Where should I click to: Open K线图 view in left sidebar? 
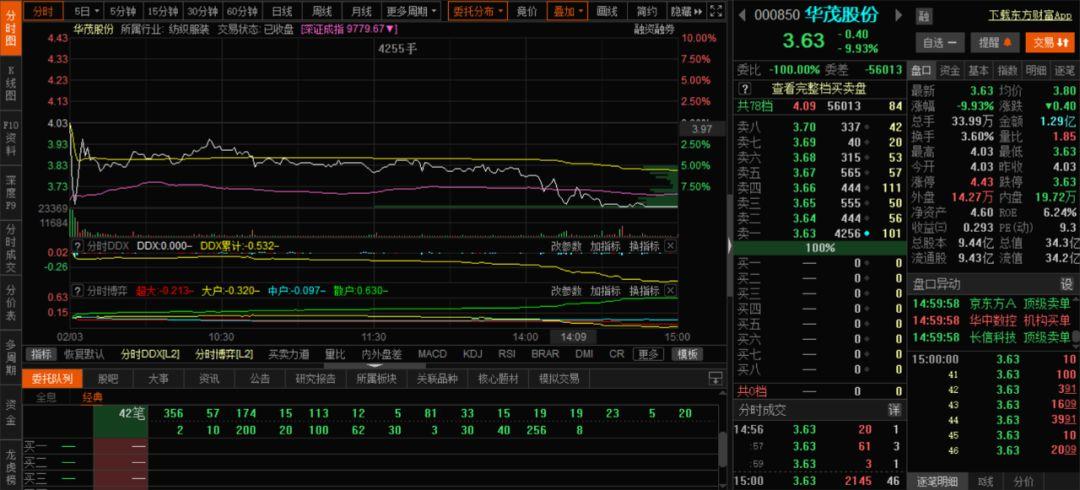10,85
